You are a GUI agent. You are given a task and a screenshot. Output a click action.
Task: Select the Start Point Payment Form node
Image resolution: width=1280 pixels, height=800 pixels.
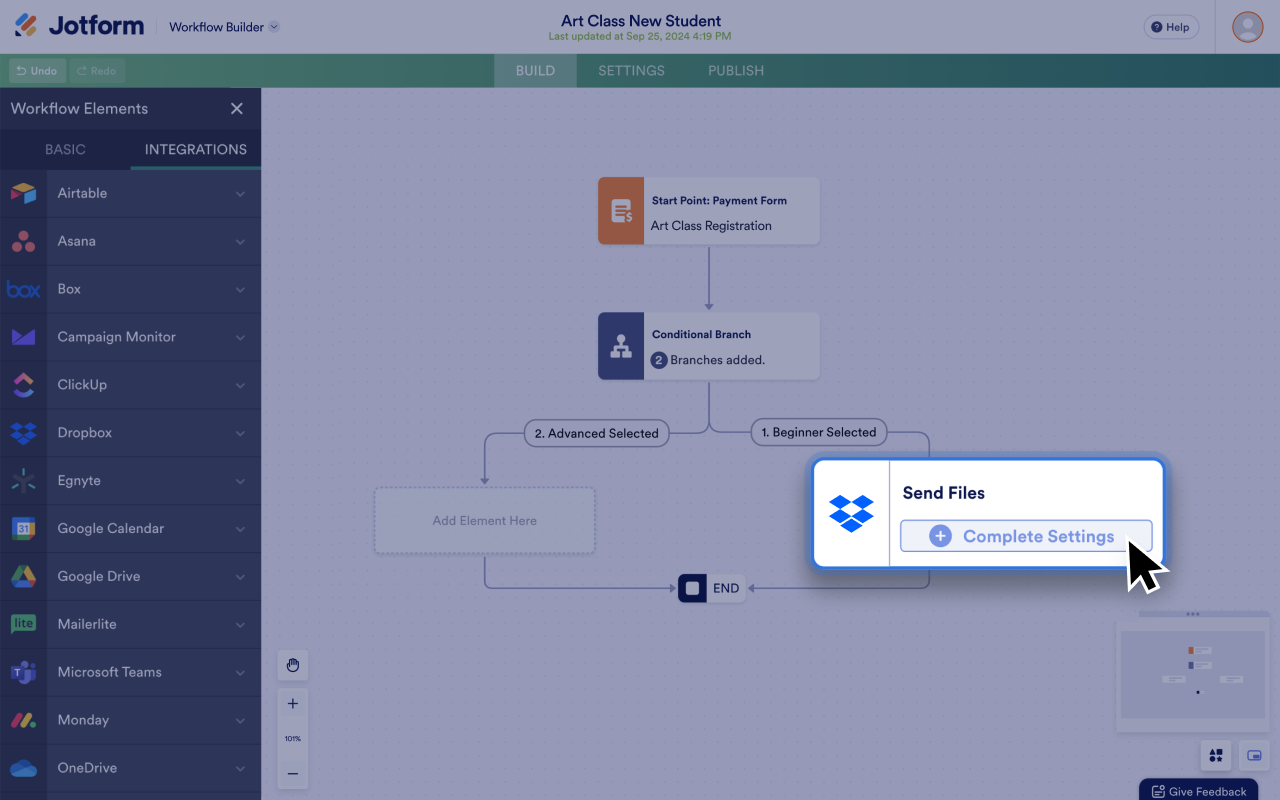click(709, 211)
